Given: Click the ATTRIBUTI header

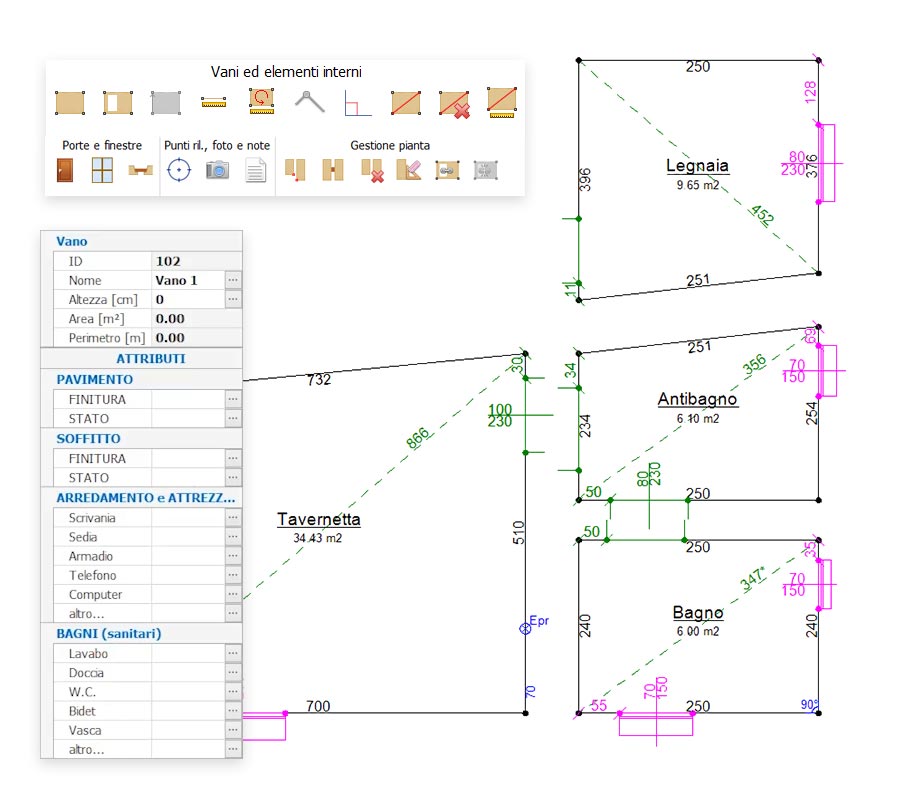Looking at the screenshot, I should (x=150, y=359).
